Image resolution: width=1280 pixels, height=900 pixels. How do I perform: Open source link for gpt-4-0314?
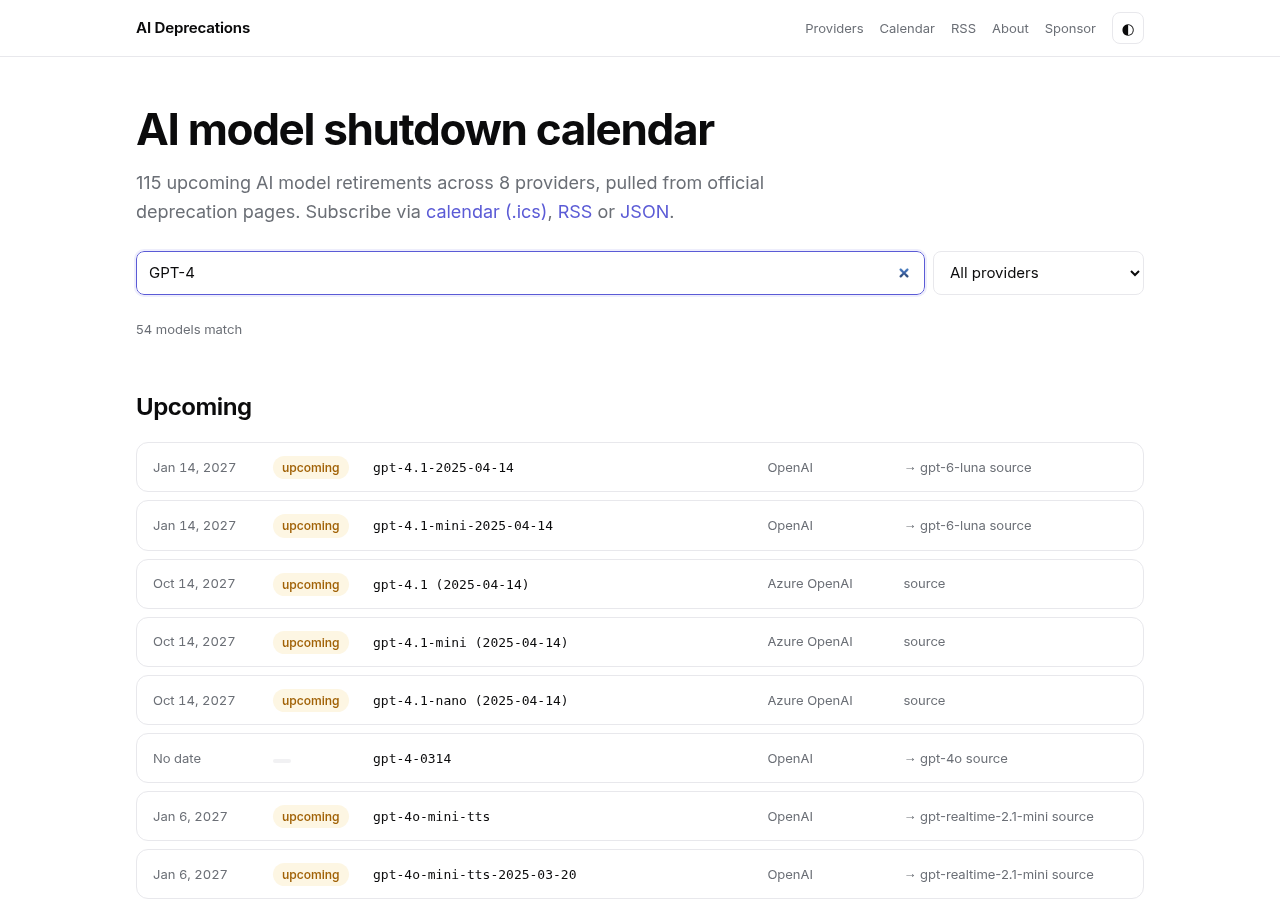pos(986,758)
